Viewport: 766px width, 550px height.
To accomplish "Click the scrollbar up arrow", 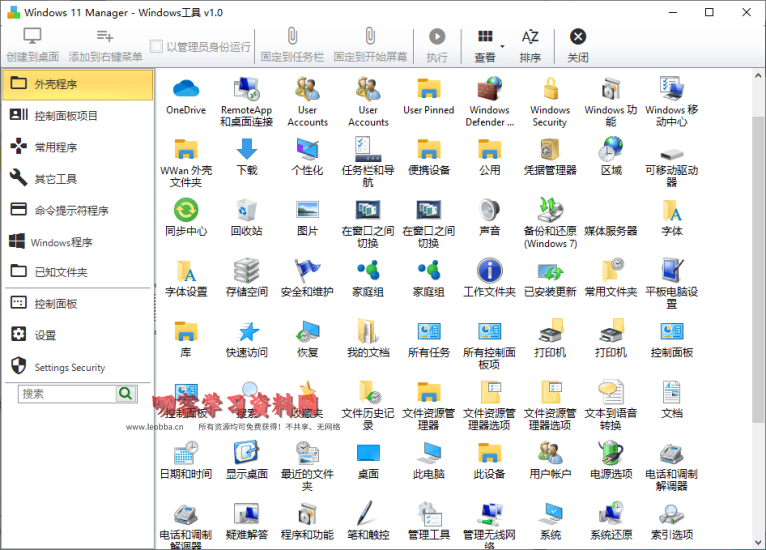I will [x=758, y=76].
